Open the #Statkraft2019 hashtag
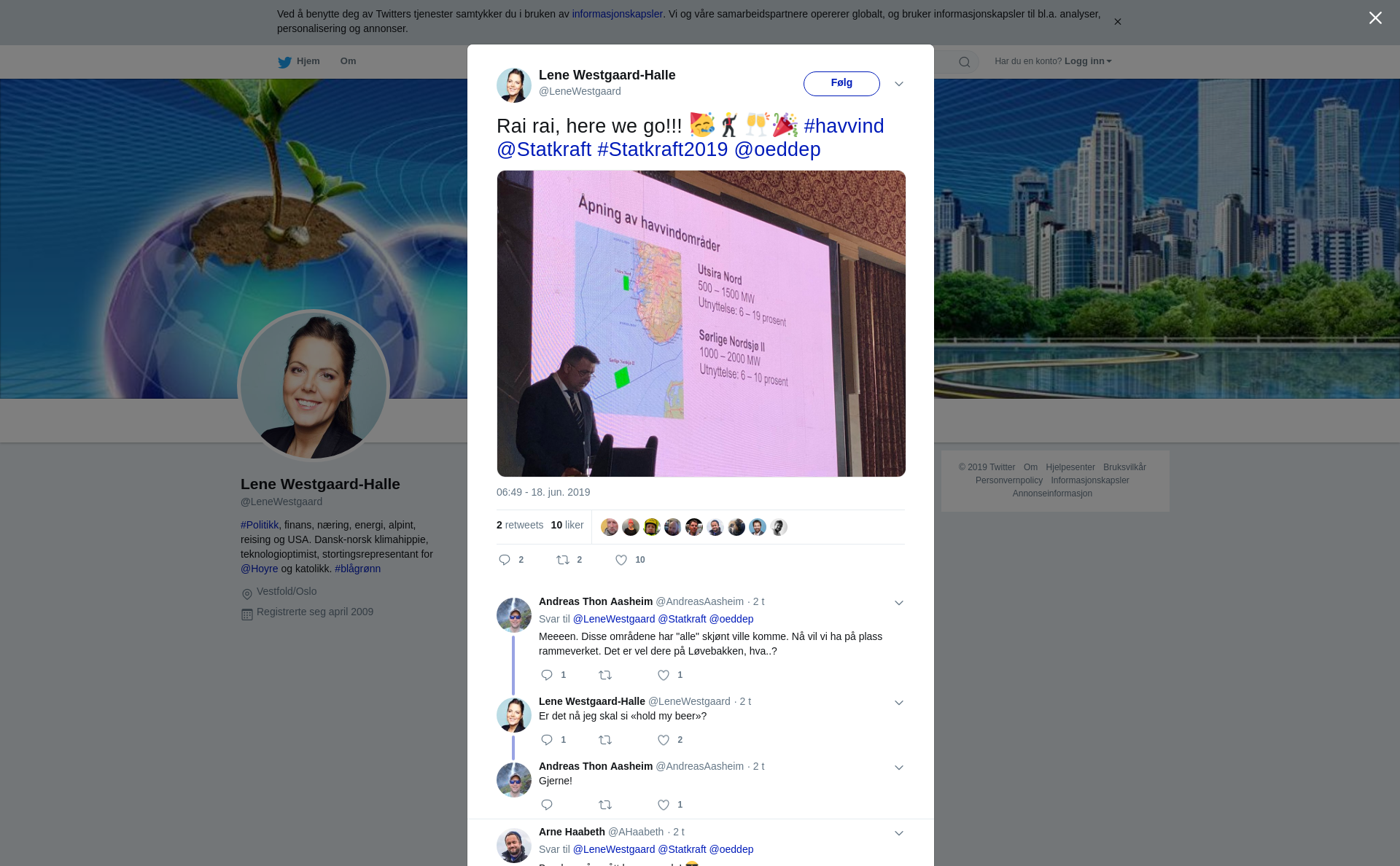Screen dimensions: 1400x866 click(x=662, y=149)
